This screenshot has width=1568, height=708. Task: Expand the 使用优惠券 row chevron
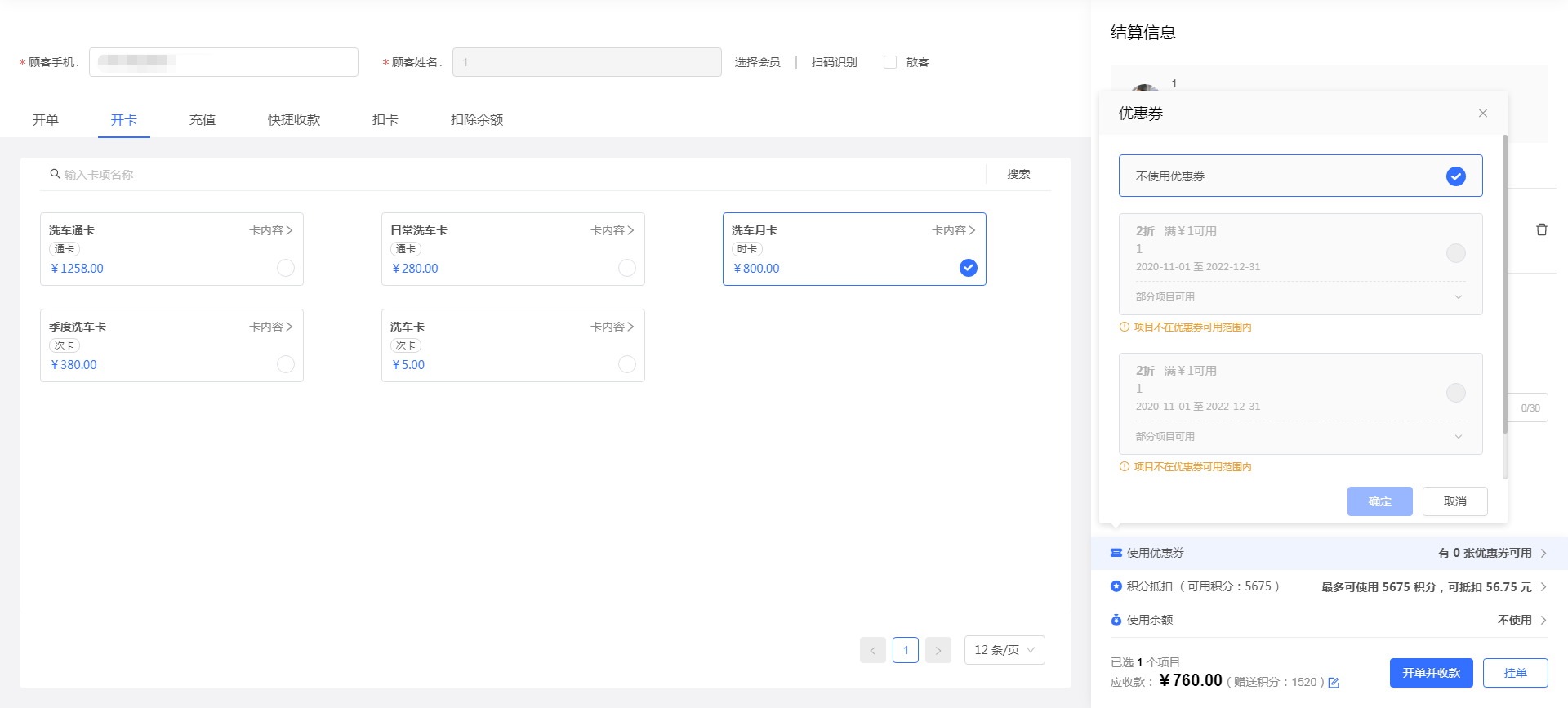(x=1543, y=553)
